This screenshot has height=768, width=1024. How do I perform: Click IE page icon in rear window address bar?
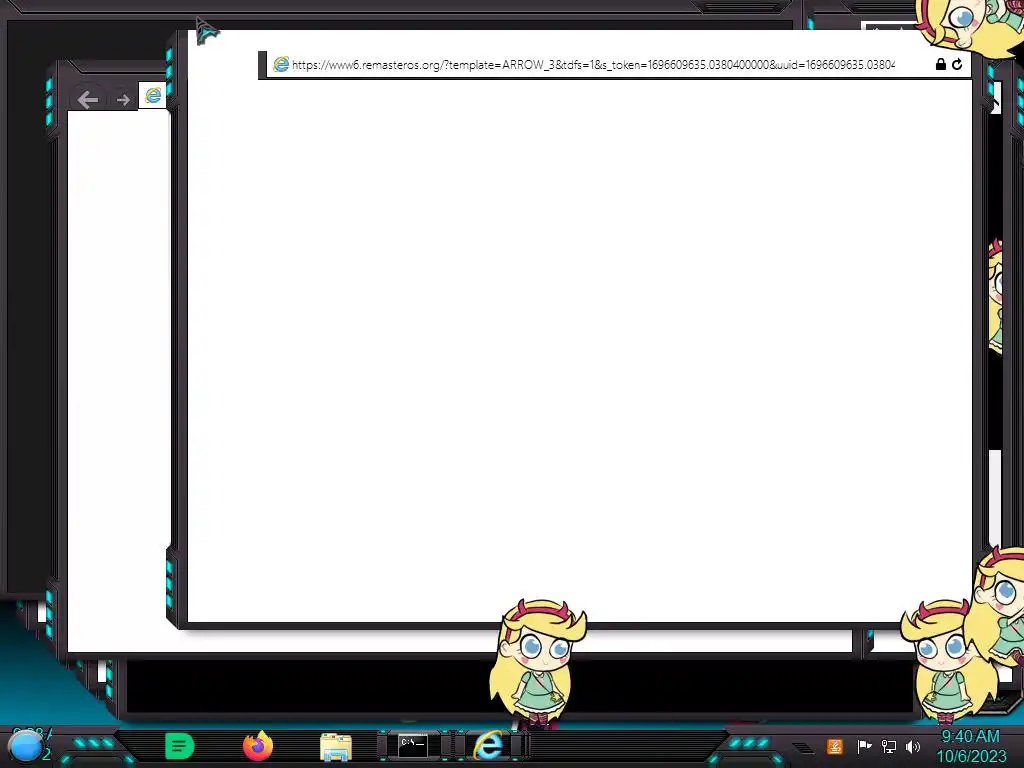153,95
